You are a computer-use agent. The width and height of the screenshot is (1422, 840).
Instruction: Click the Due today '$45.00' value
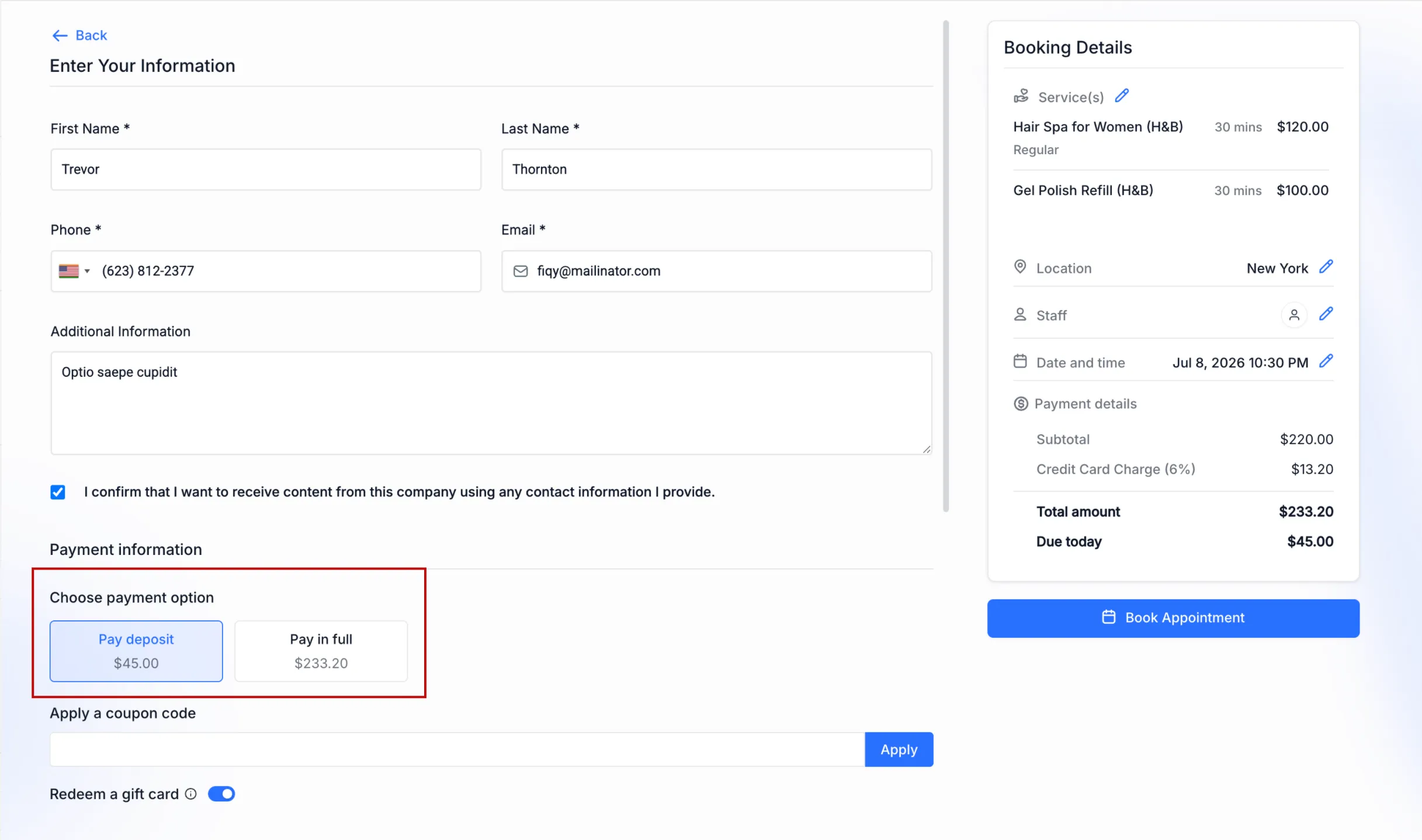tap(1310, 542)
